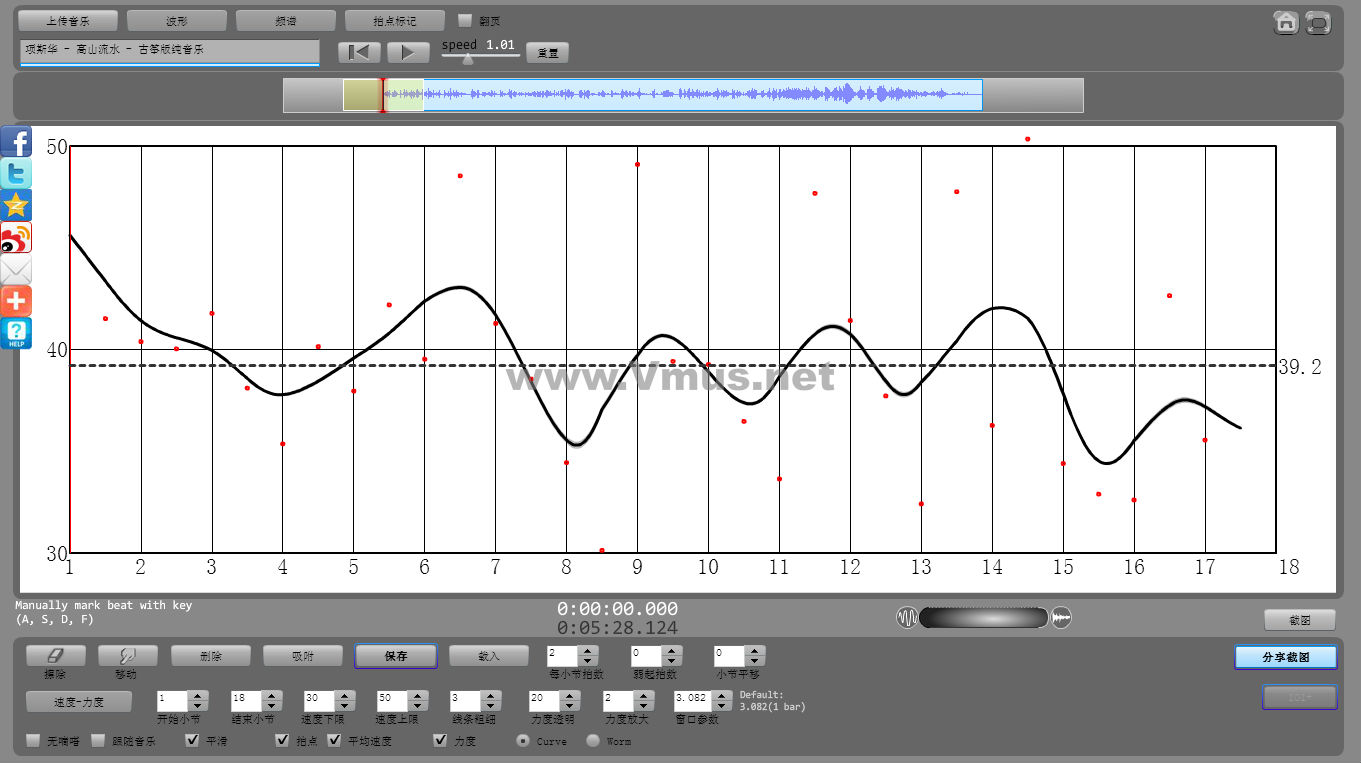Screen dimensions: 1361x763
Task: Switch to the 波形 waveform view
Action: pos(177,20)
